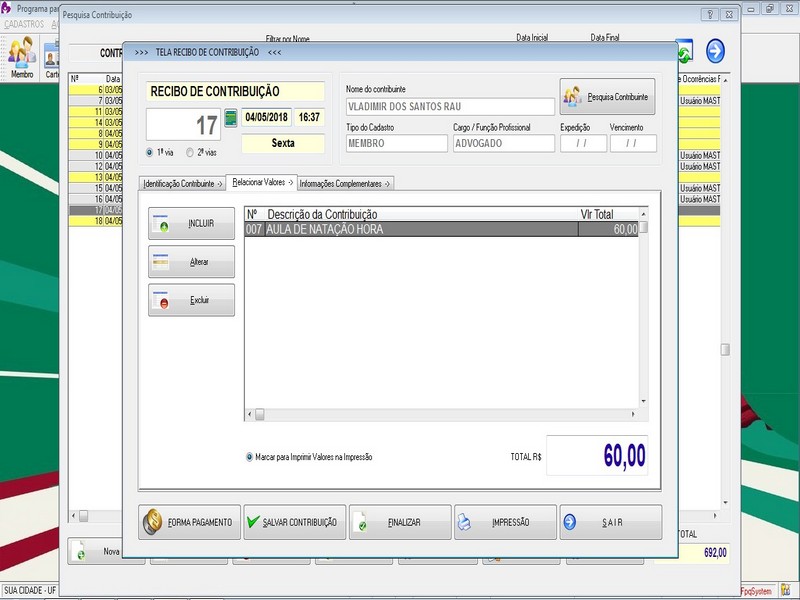Click FINALIZAR button
The width and height of the screenshot is (800, 600).
coord(400,522)
